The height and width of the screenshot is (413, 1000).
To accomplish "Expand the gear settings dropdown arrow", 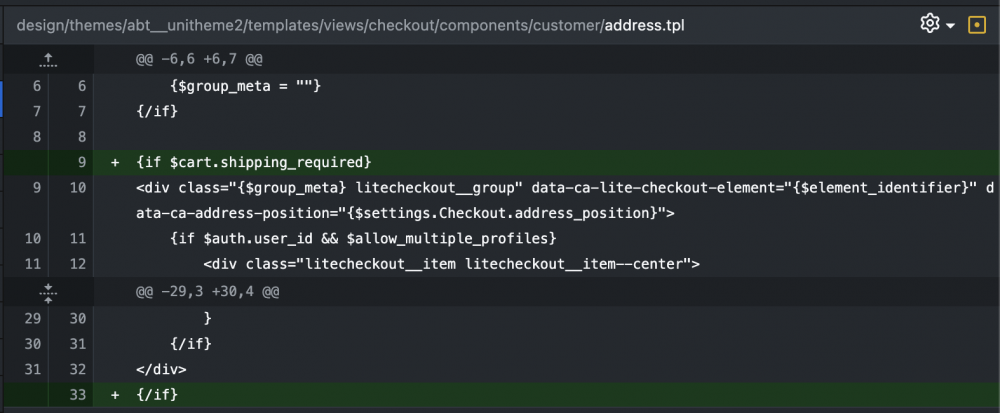I will click(950, 25).
